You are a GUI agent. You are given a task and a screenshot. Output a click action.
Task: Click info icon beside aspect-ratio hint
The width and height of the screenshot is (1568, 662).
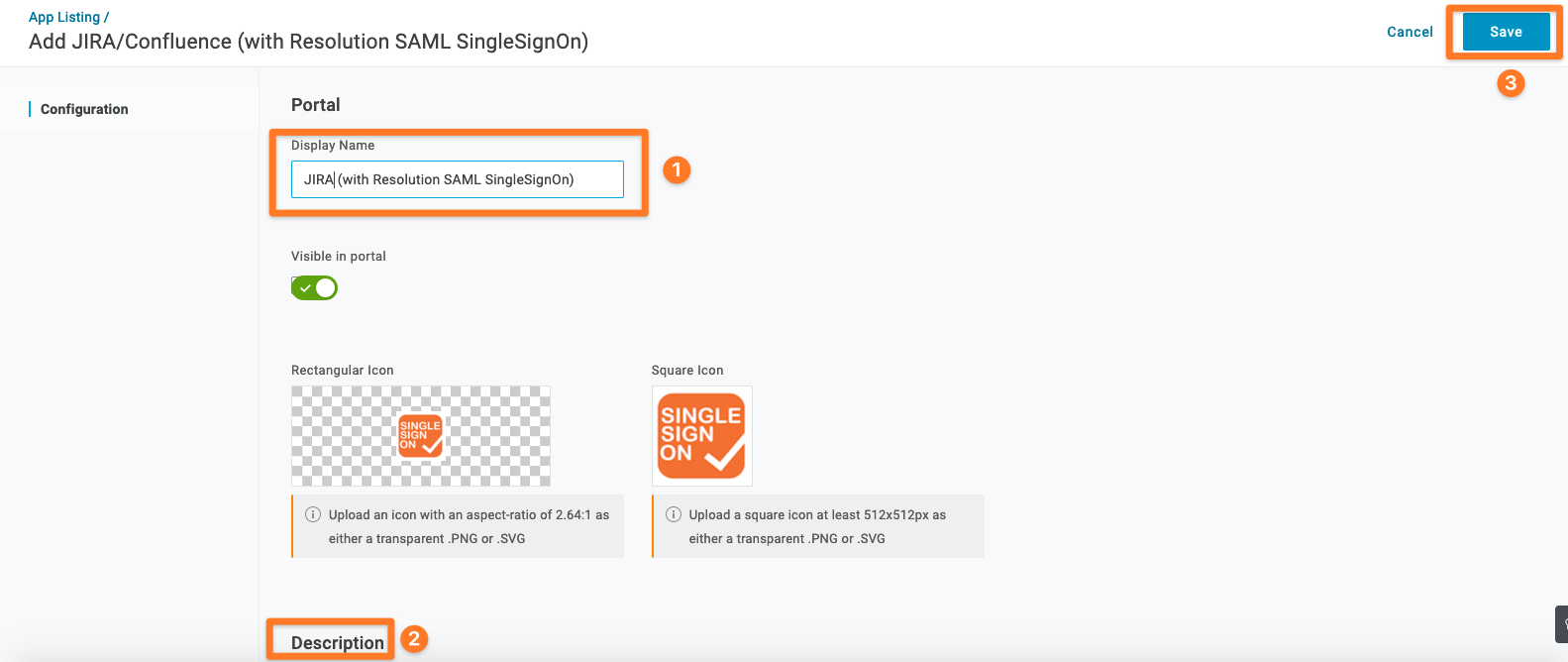[313, 514]
